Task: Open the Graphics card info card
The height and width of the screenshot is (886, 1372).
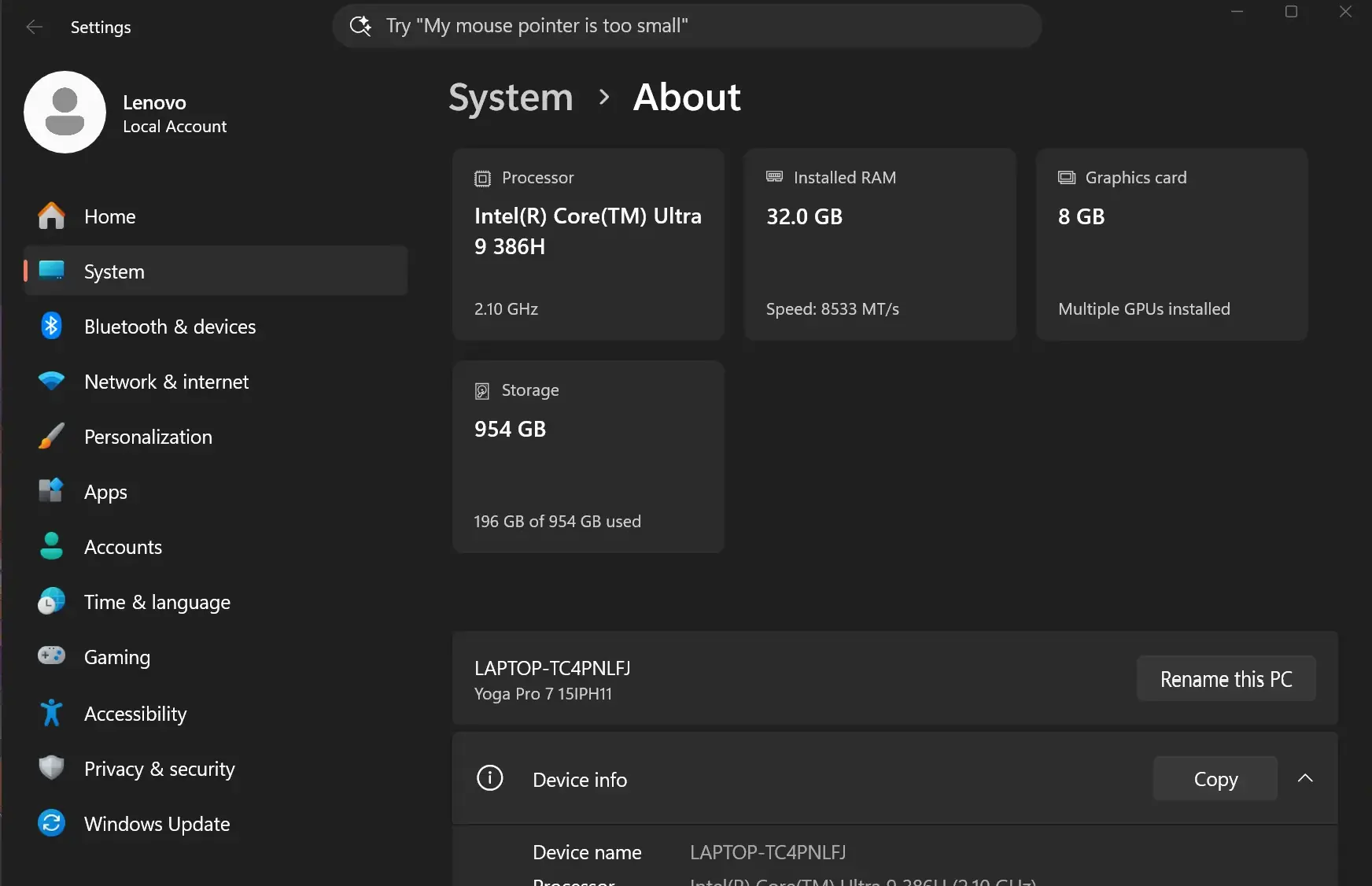Action: [1172, 245]
